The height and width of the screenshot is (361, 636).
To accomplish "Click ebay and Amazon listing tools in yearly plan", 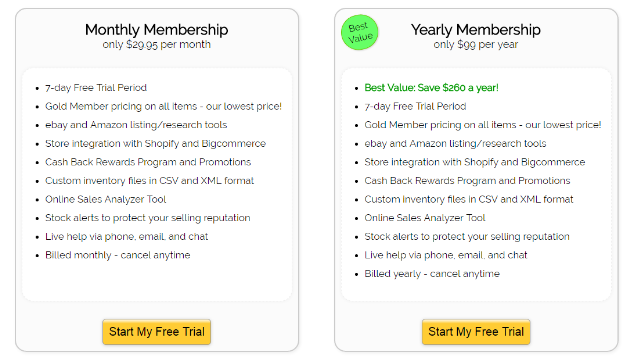I will 455,144.
